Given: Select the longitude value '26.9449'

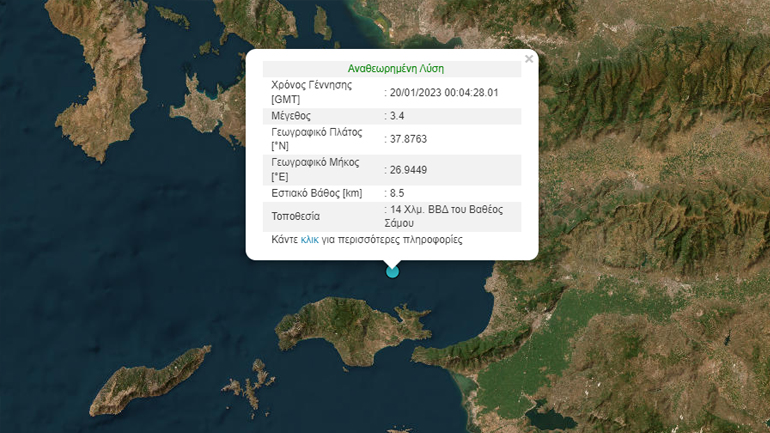Looking at the screenshot, I should tap(408, 170).
